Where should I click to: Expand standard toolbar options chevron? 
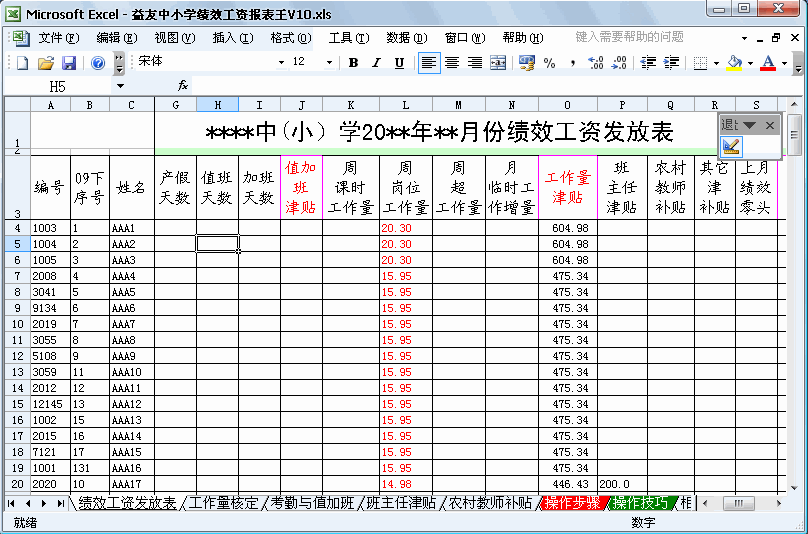click(119, 63)
